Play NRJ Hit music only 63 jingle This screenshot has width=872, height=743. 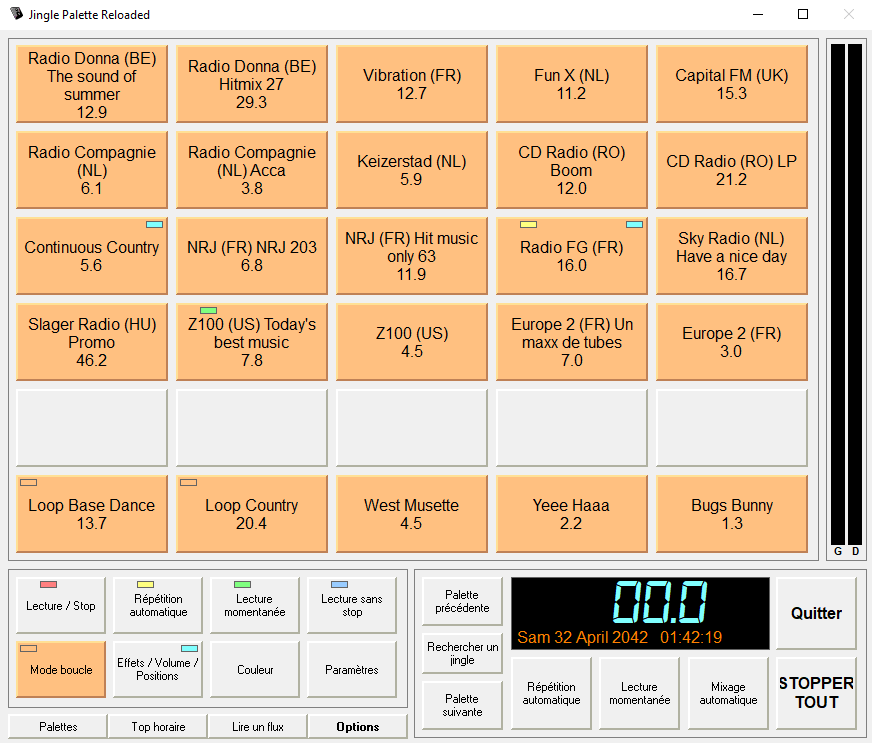(412, 256)
